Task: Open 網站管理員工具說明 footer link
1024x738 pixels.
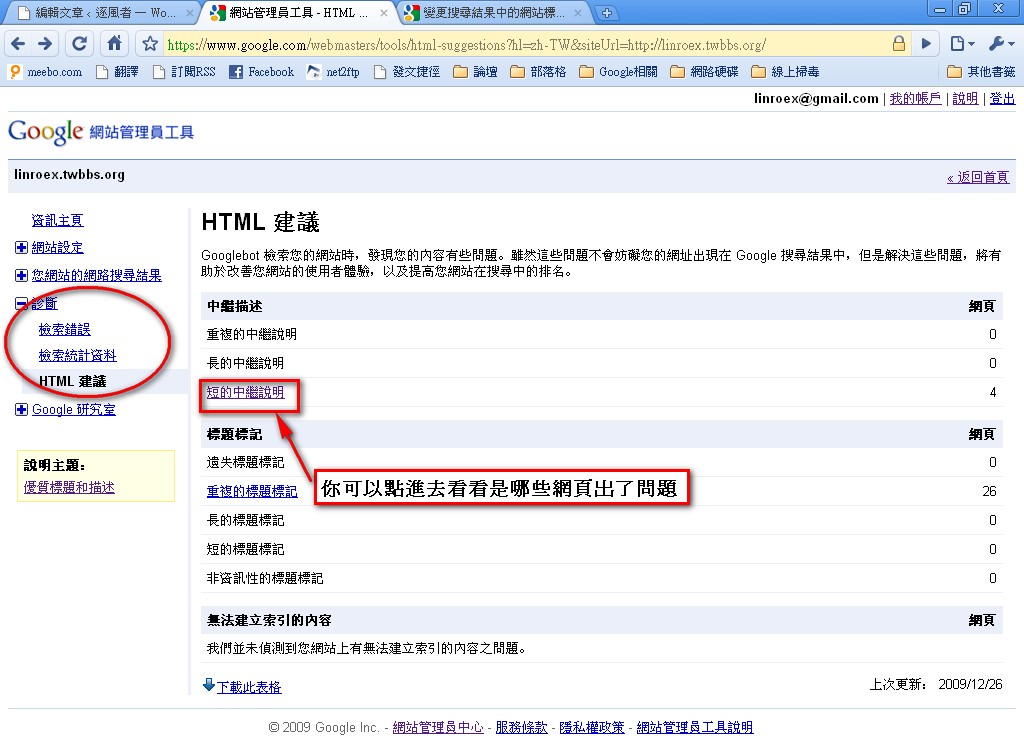Action: point(695,727)
